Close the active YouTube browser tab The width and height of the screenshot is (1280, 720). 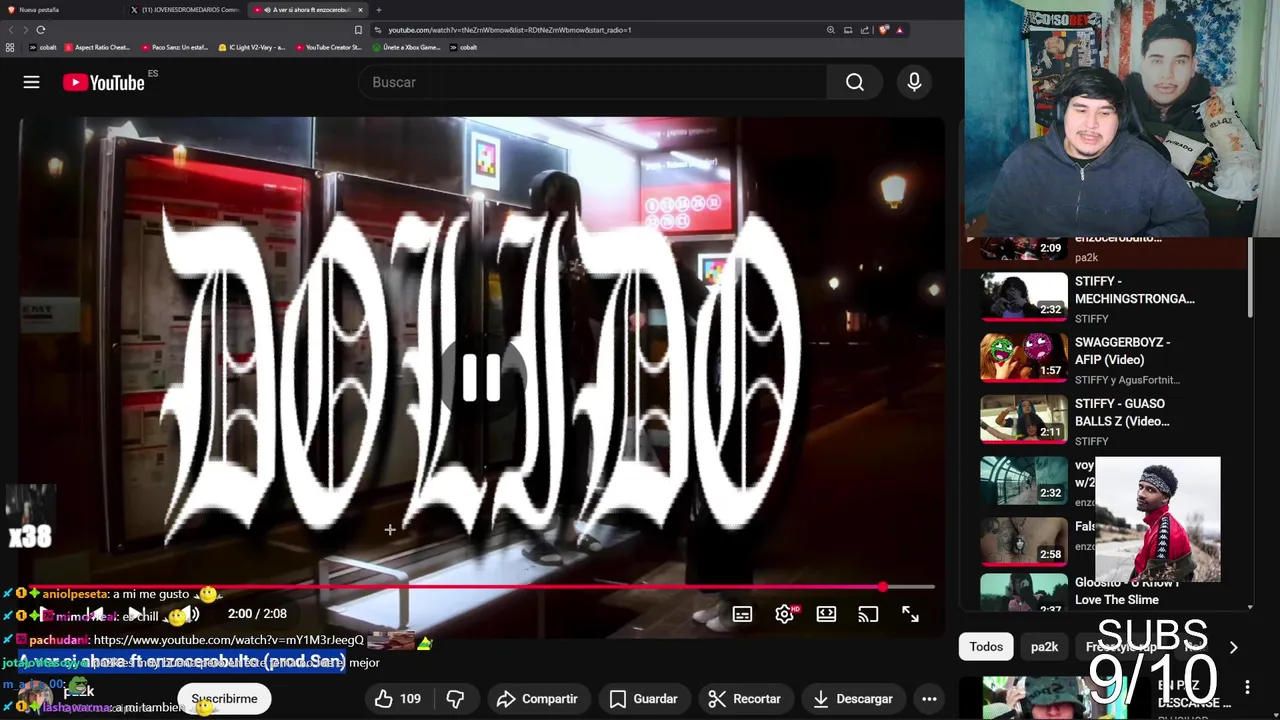click(x=360, y=9)
